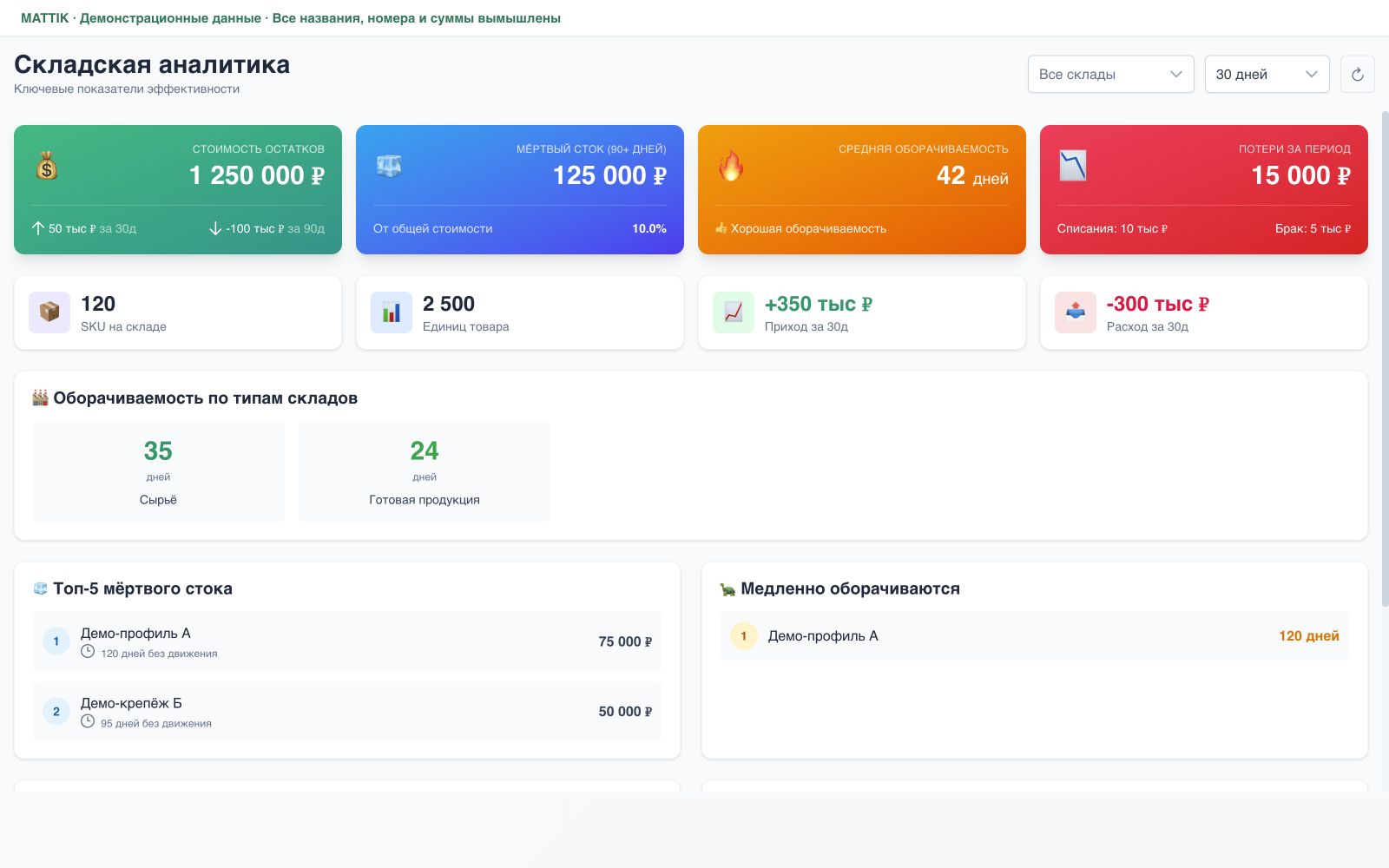
Task: Click the ice icon by Топ-5 мёртвого стока
Action: pos(40,589)
